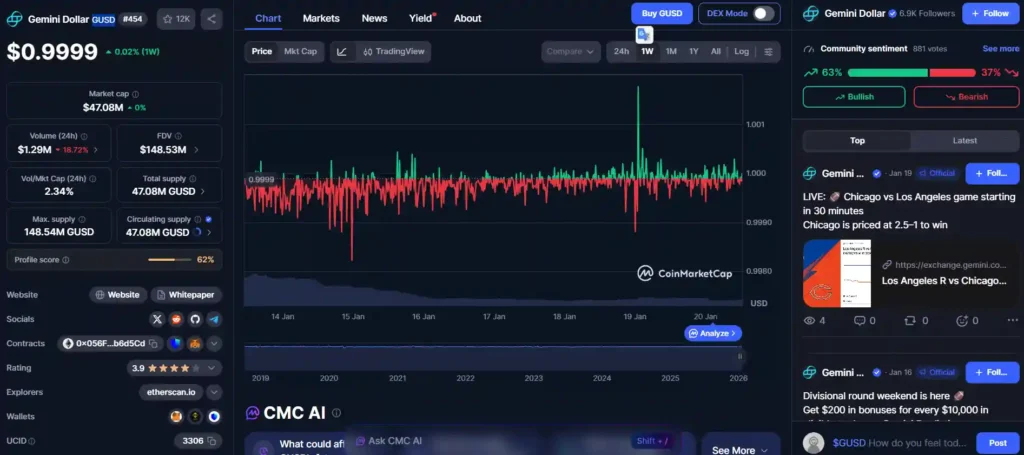1024x455 pixels.
Task: Follow Gemini Dollar in the header
Action: [x=991, y=14]
